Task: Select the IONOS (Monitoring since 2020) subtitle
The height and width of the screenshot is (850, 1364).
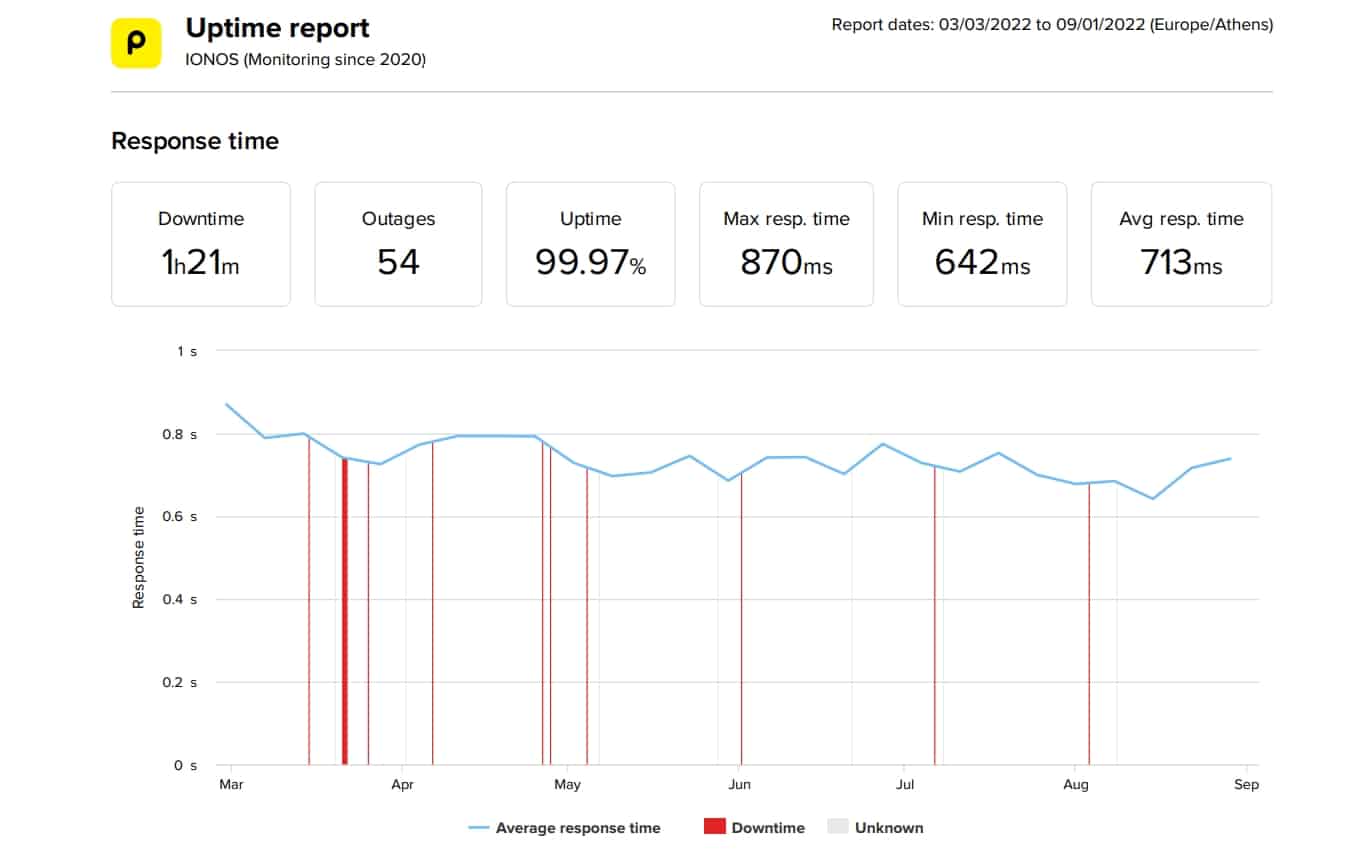Action: pyautogui.click(x=306, y=60)
